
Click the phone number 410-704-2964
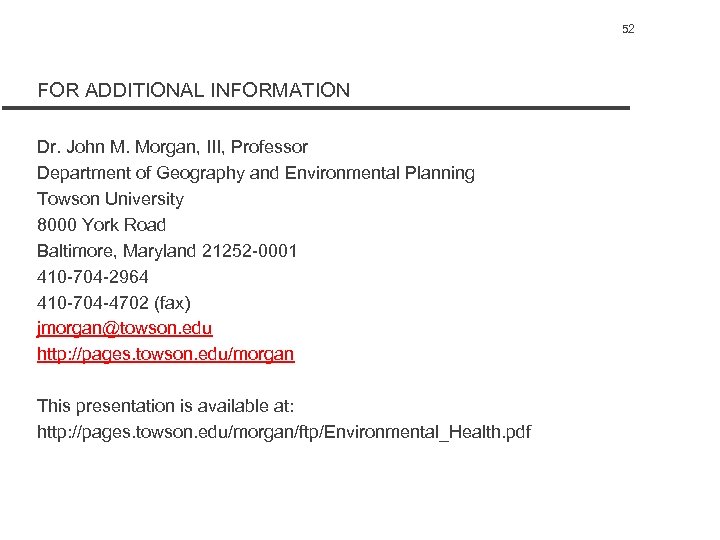pyautogui.click(x=93, y=276)
